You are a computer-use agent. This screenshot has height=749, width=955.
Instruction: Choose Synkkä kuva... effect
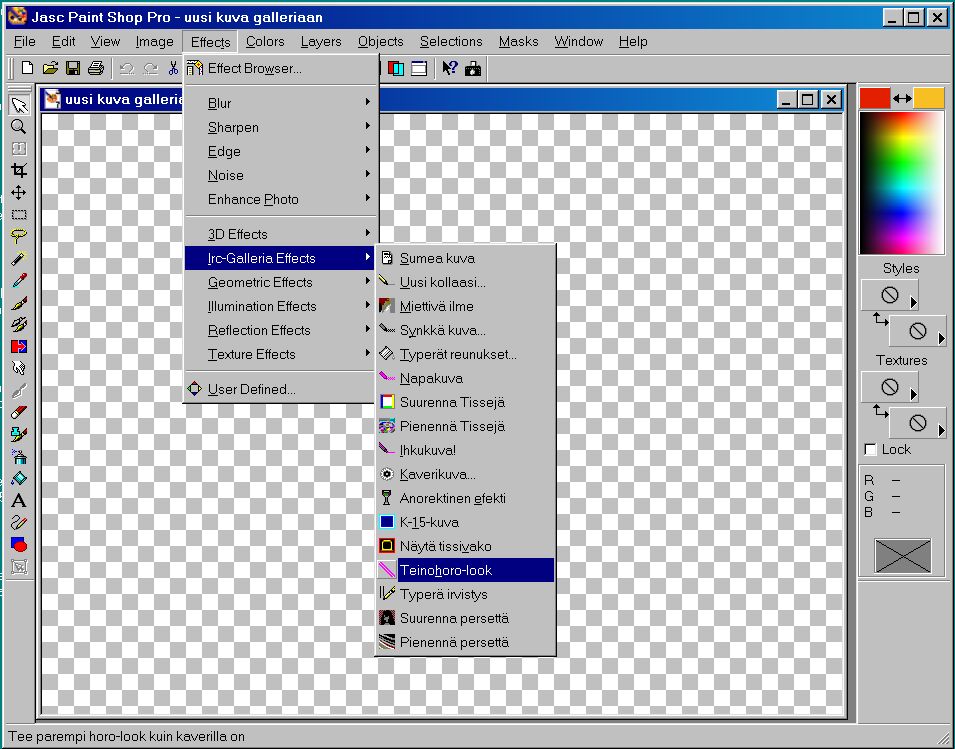(x=465, y=330)
